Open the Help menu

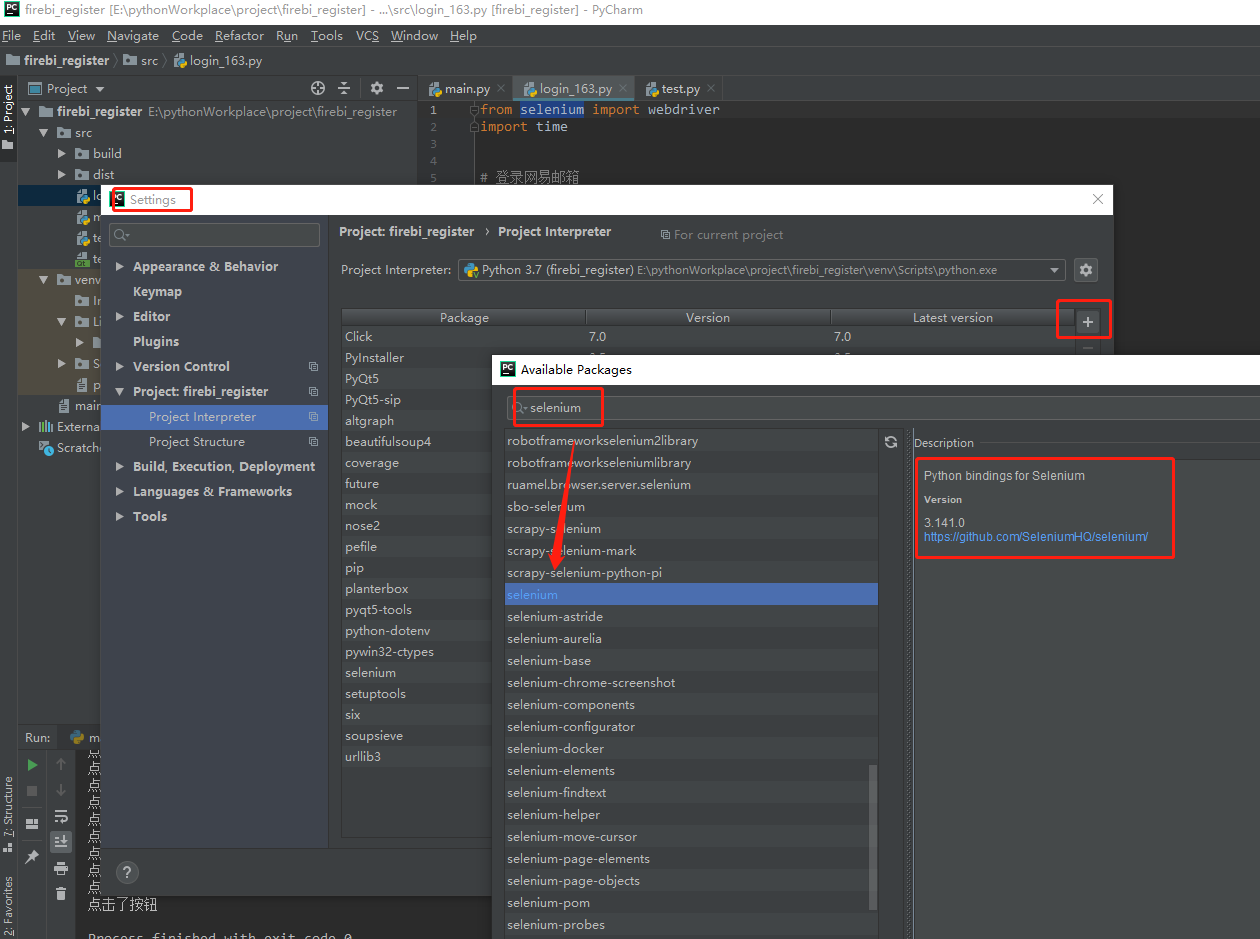point(463,36)
